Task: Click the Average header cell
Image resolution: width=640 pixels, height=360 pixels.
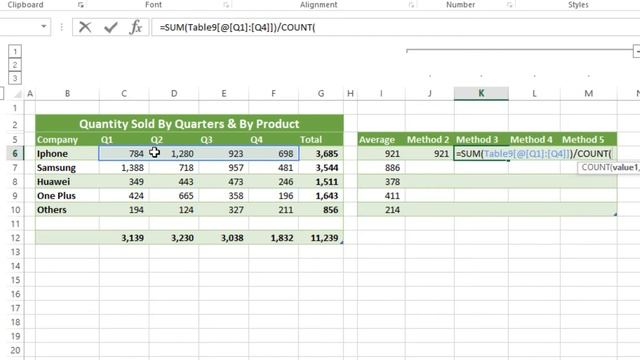Action: point(381,140)
